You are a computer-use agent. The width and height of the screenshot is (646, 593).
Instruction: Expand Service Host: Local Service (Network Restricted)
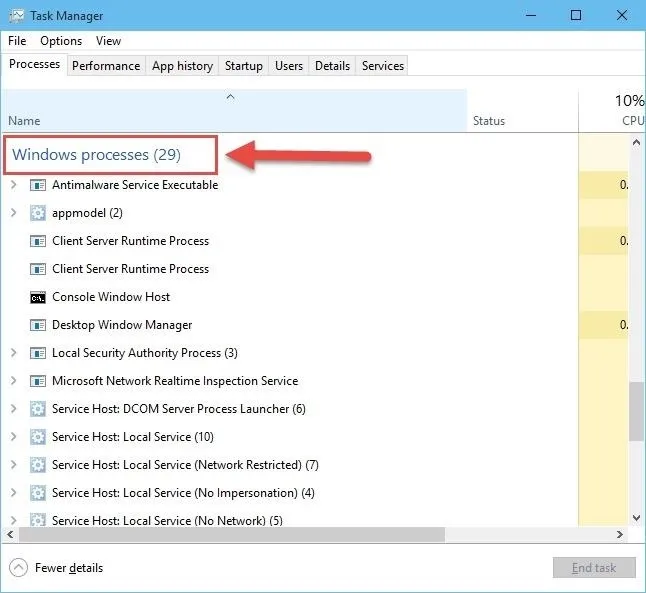tap(13, 465)
